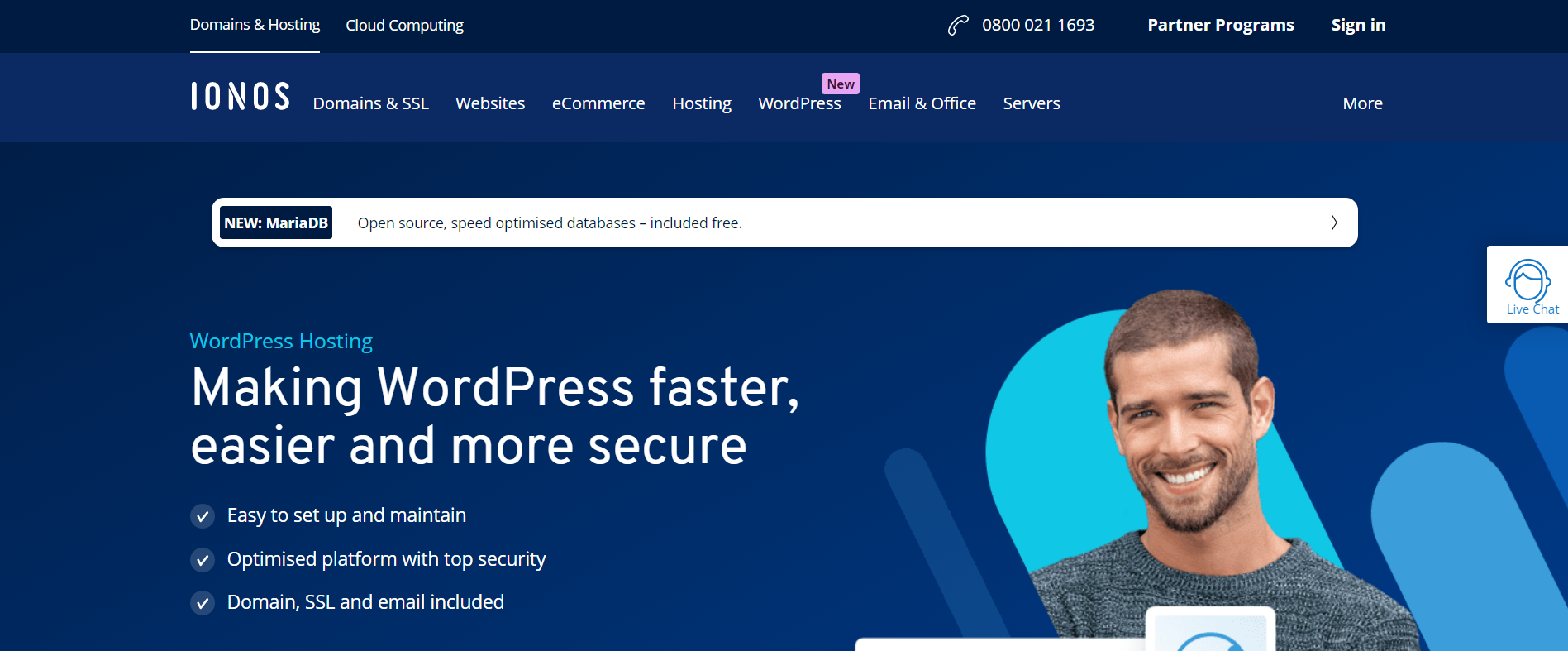Expand the More navigation menu

click(x=1362, y=103)
